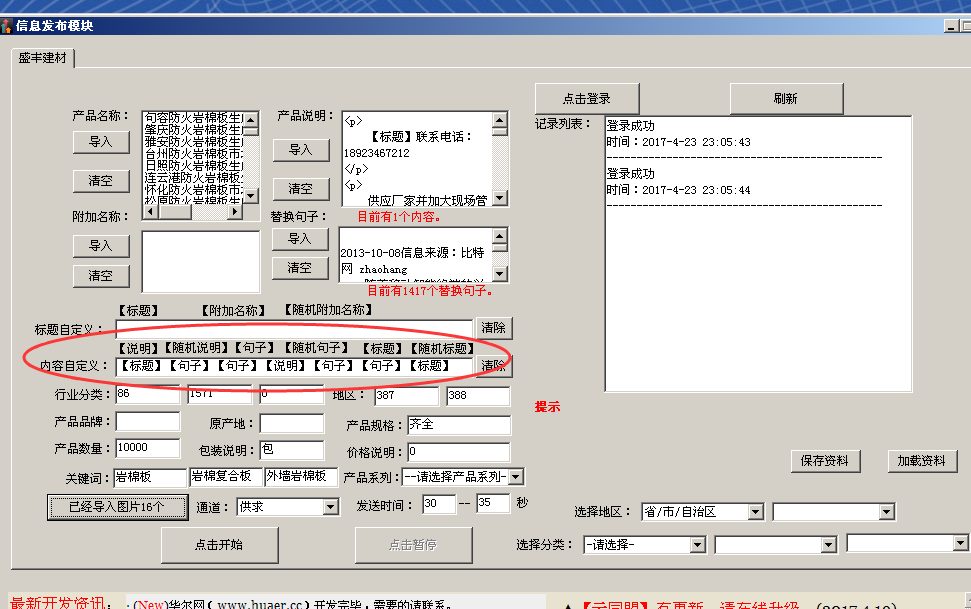
Task: Switch to the 盛丰建材 tab
Action: [43, 58]
